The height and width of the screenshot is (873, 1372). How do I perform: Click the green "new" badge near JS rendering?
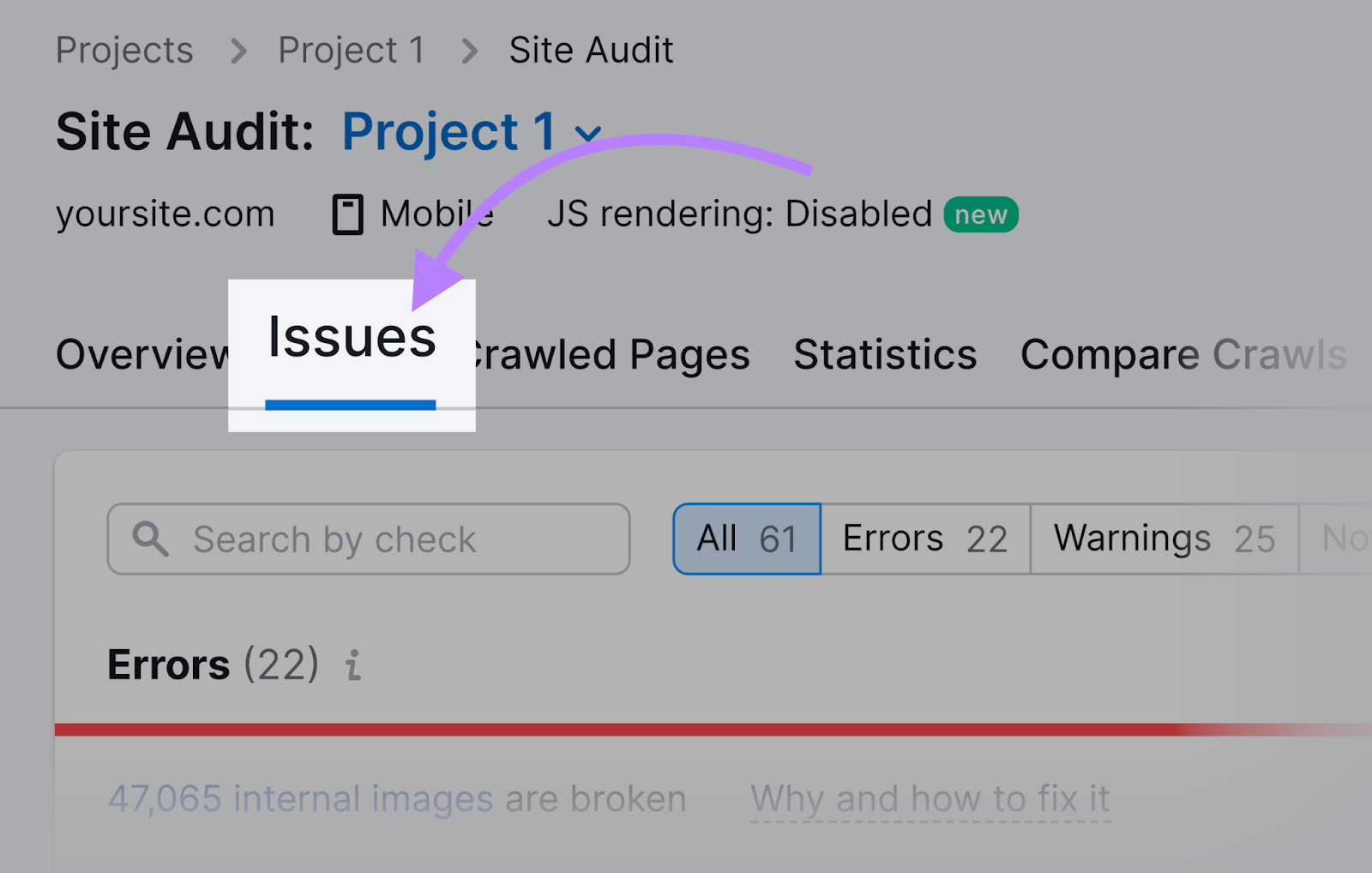point(979,214)
